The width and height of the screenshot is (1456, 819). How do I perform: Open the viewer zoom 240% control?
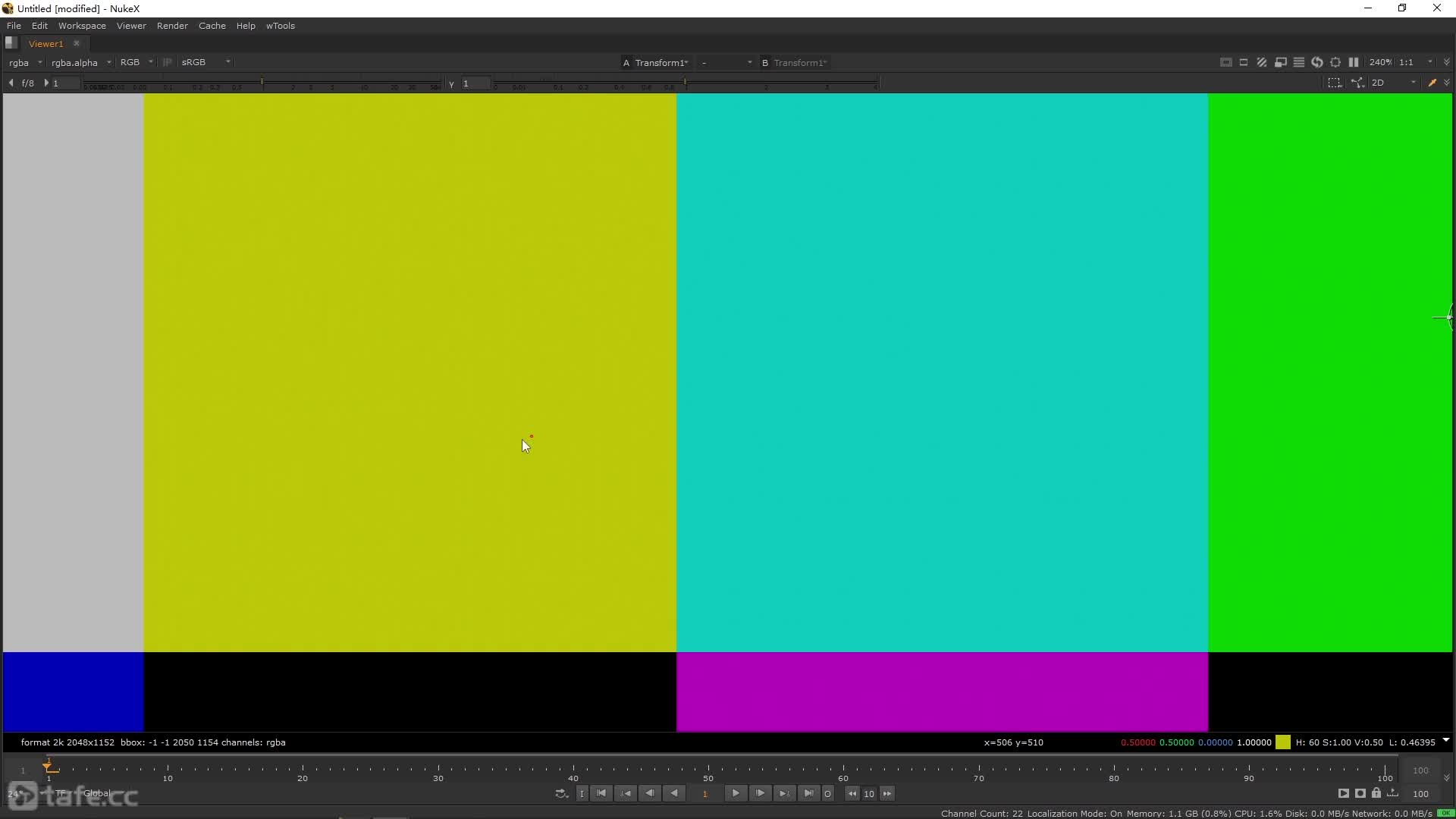(x=1380, y=62)
